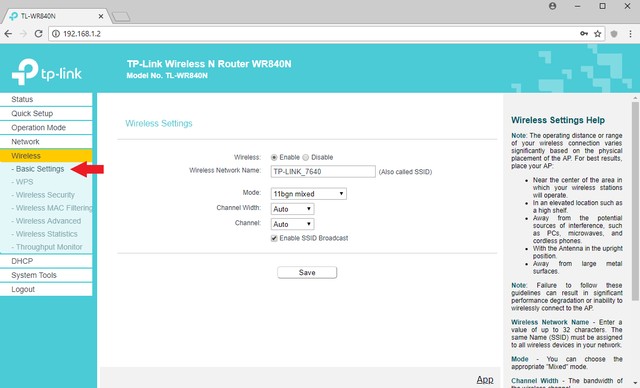
Task: Open the Network menu
Action: click(46, 142)
